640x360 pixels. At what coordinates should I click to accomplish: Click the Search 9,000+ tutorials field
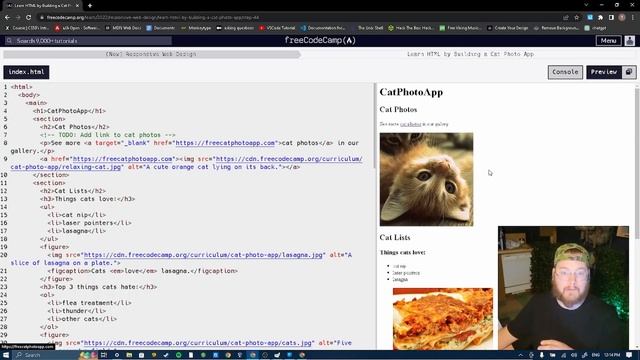[88, 41]
